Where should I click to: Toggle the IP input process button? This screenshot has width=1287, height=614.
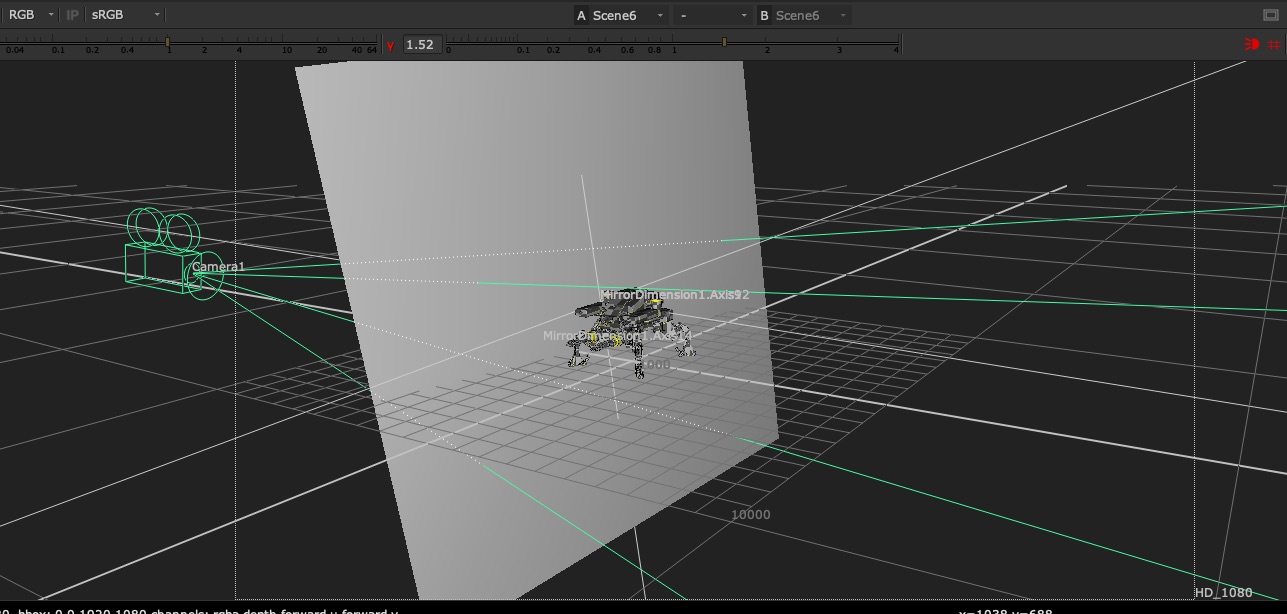pyautogui.click(x=72, y=15)
